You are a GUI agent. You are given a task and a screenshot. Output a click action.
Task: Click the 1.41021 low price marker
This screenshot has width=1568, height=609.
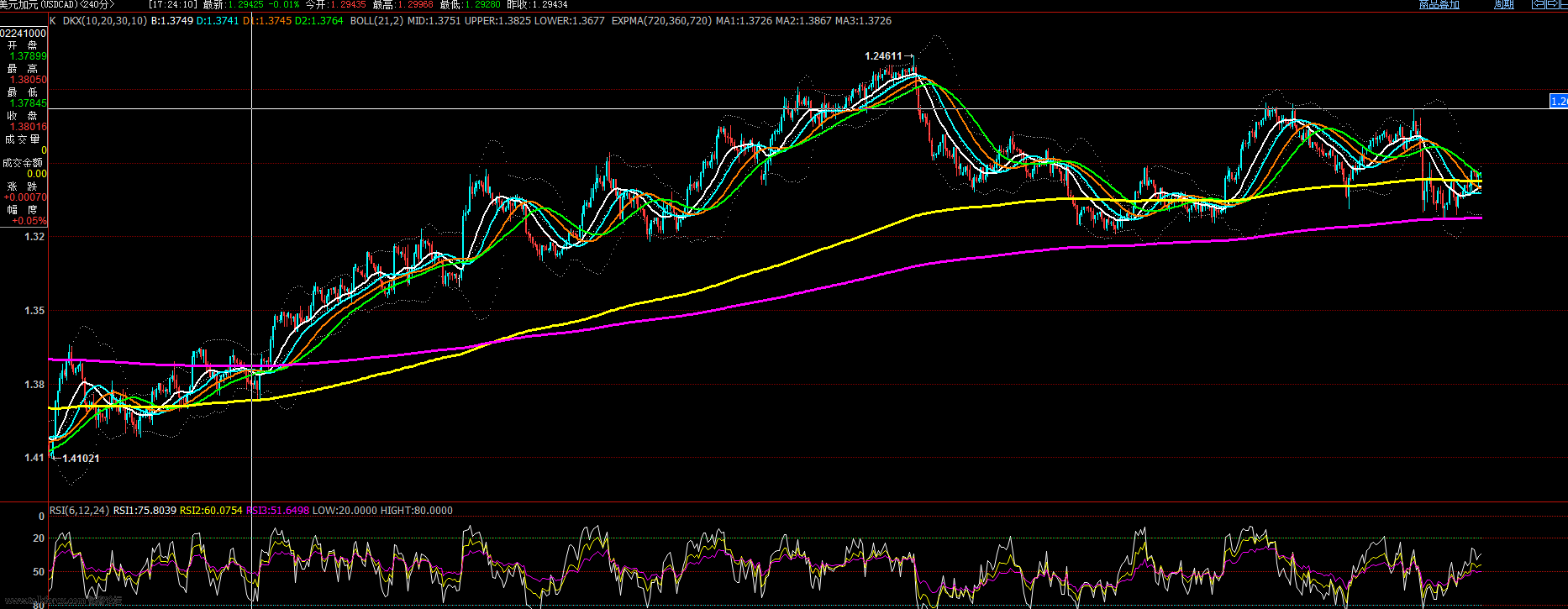[x=82, y=459]
